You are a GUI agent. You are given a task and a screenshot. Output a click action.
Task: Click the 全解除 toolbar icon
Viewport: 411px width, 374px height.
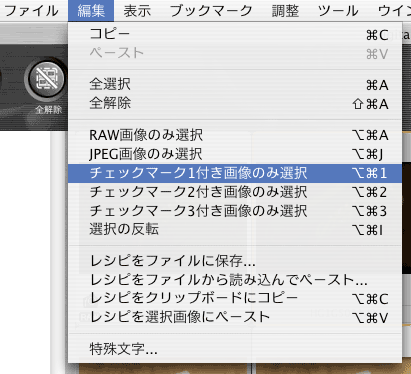(46, 79)
